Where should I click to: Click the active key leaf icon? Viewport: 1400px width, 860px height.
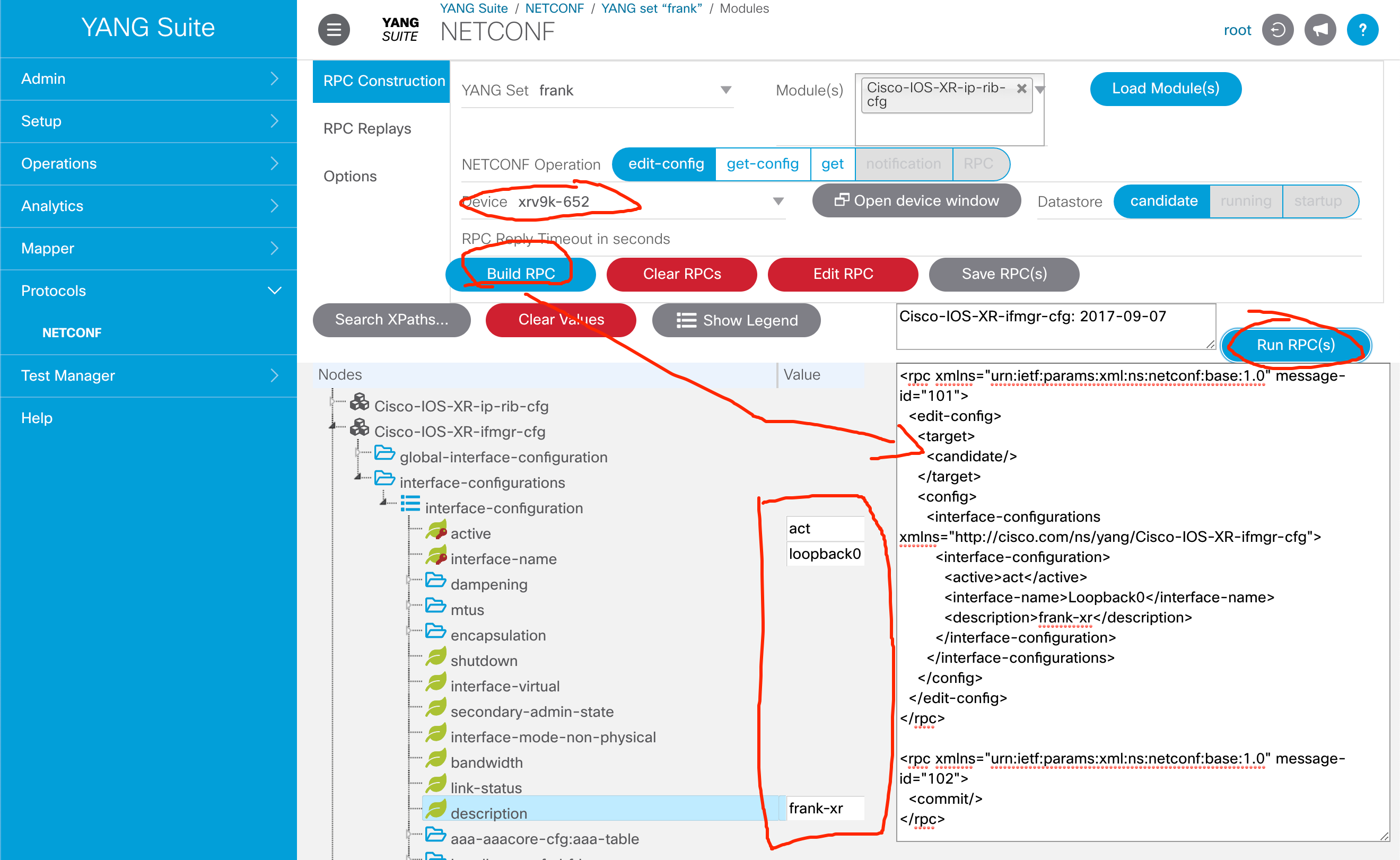coord(436,530)
